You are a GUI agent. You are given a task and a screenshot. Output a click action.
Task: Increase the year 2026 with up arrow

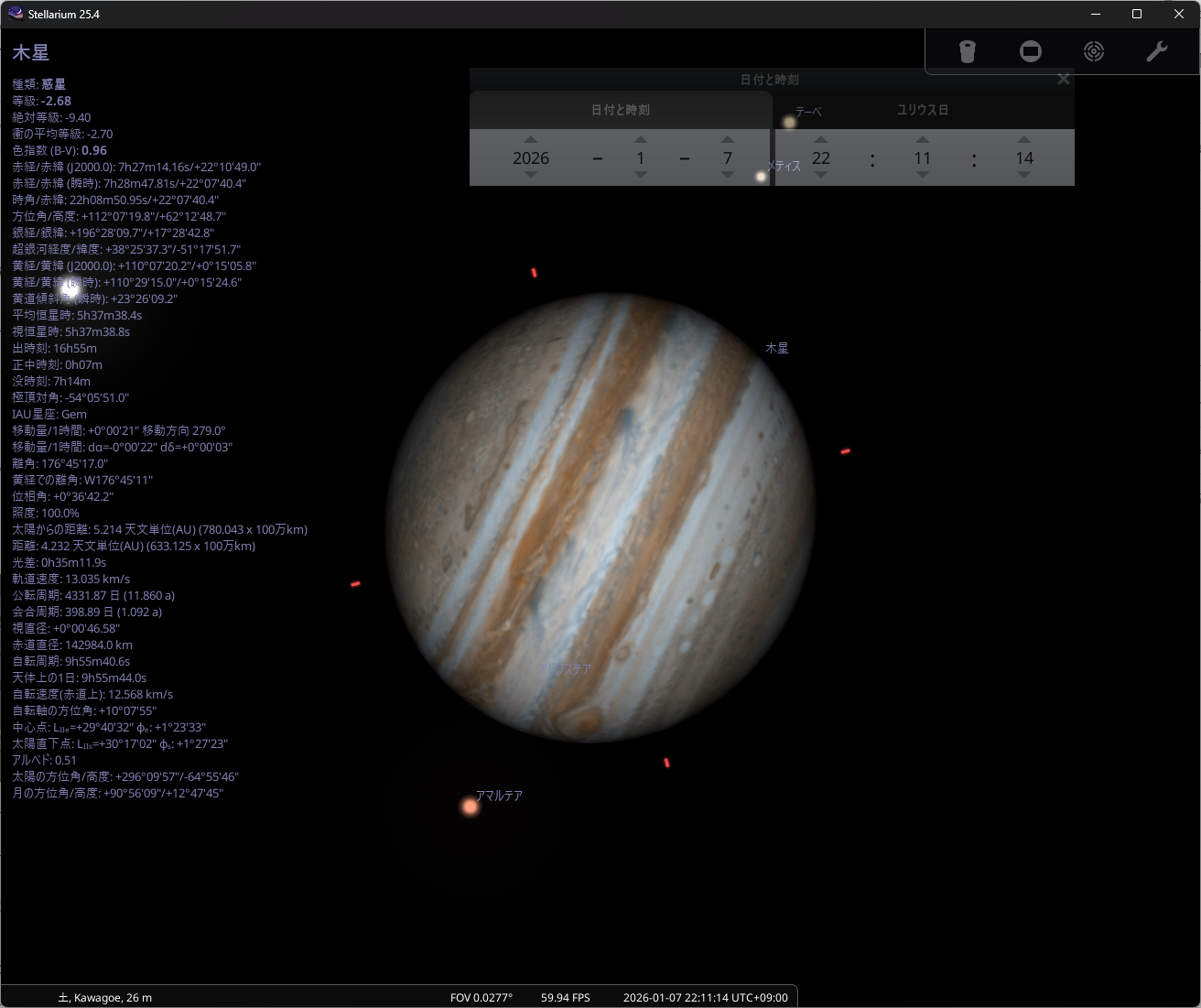pyautogui.click(x=531, y=140)
